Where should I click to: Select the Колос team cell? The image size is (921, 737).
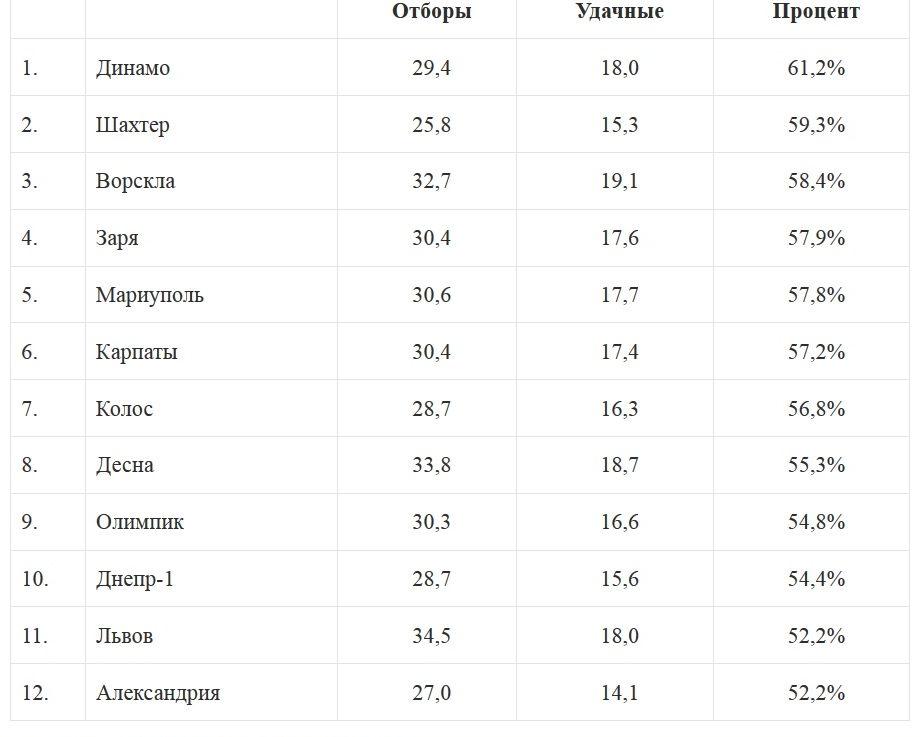(x=124, y=409)
